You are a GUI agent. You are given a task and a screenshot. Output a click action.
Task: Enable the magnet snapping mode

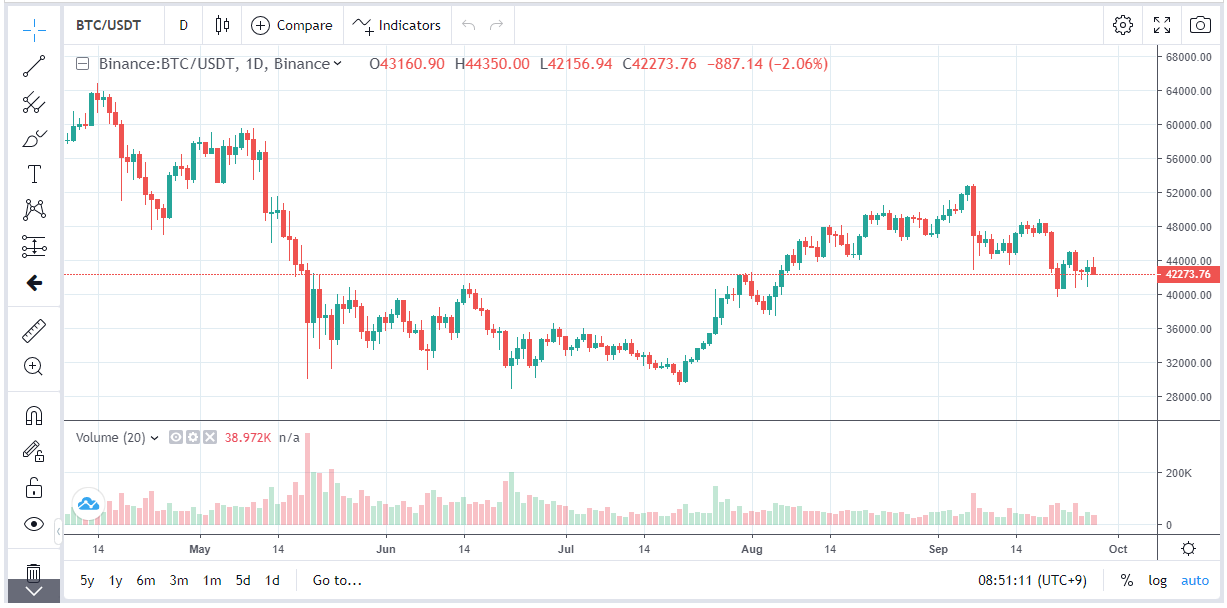[x=34, y=415]
